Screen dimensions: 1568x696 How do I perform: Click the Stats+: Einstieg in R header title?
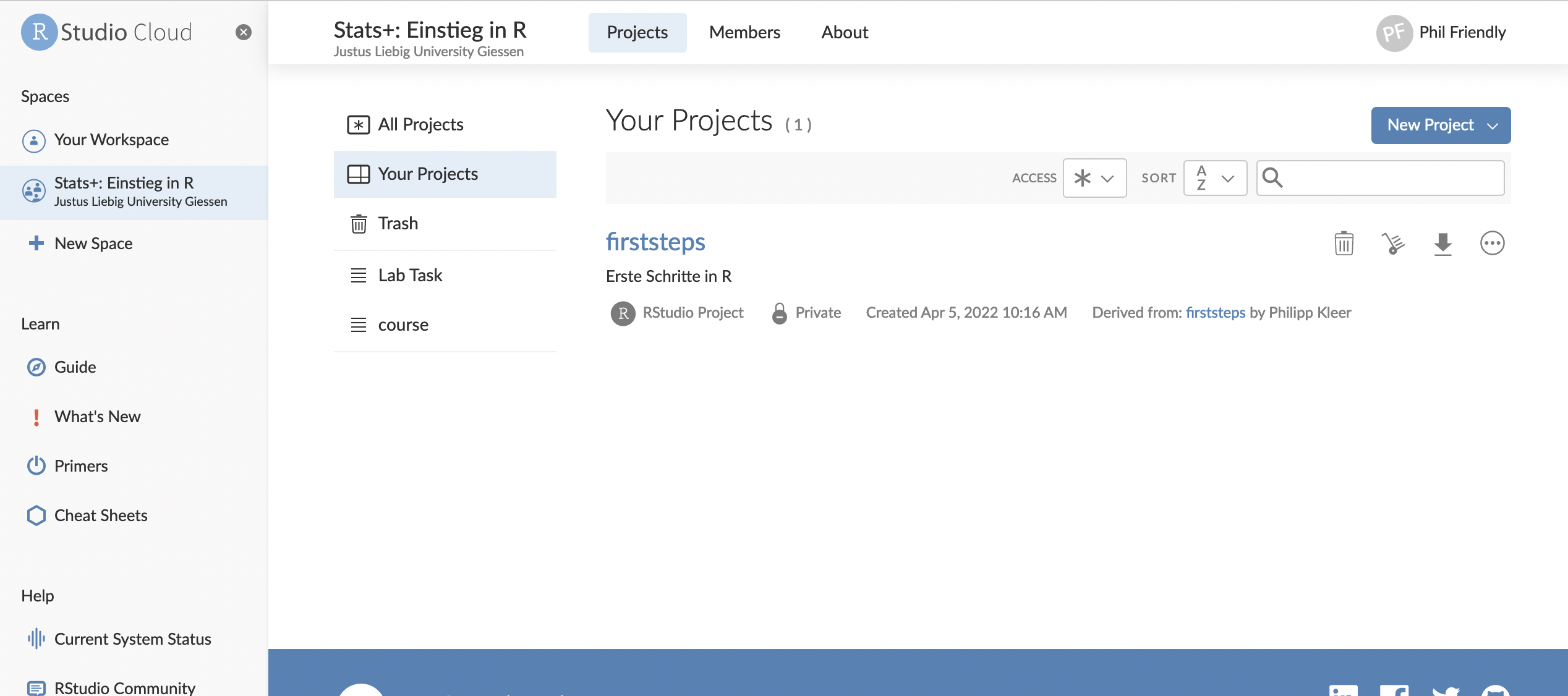pos(430,30)
